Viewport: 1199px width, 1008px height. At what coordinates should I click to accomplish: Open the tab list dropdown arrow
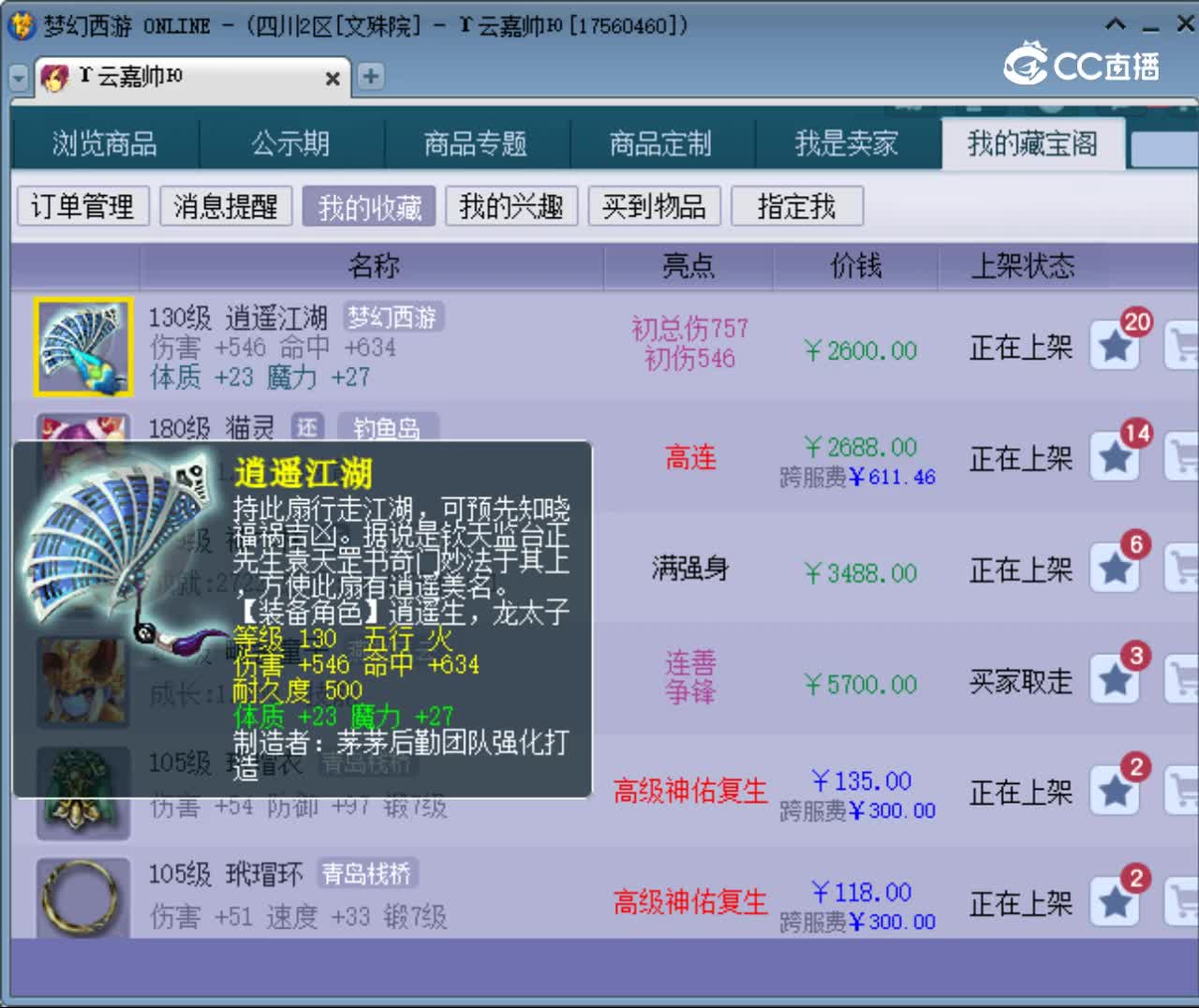click(19, 79)
